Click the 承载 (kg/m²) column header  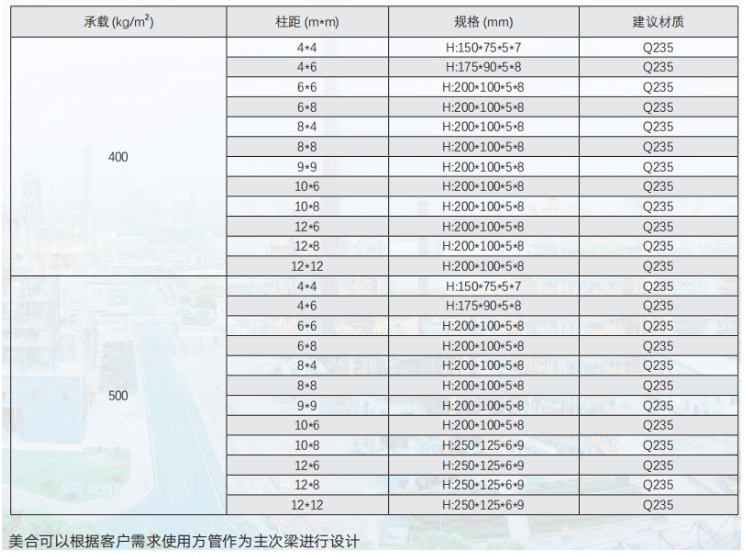pos(118,21)
